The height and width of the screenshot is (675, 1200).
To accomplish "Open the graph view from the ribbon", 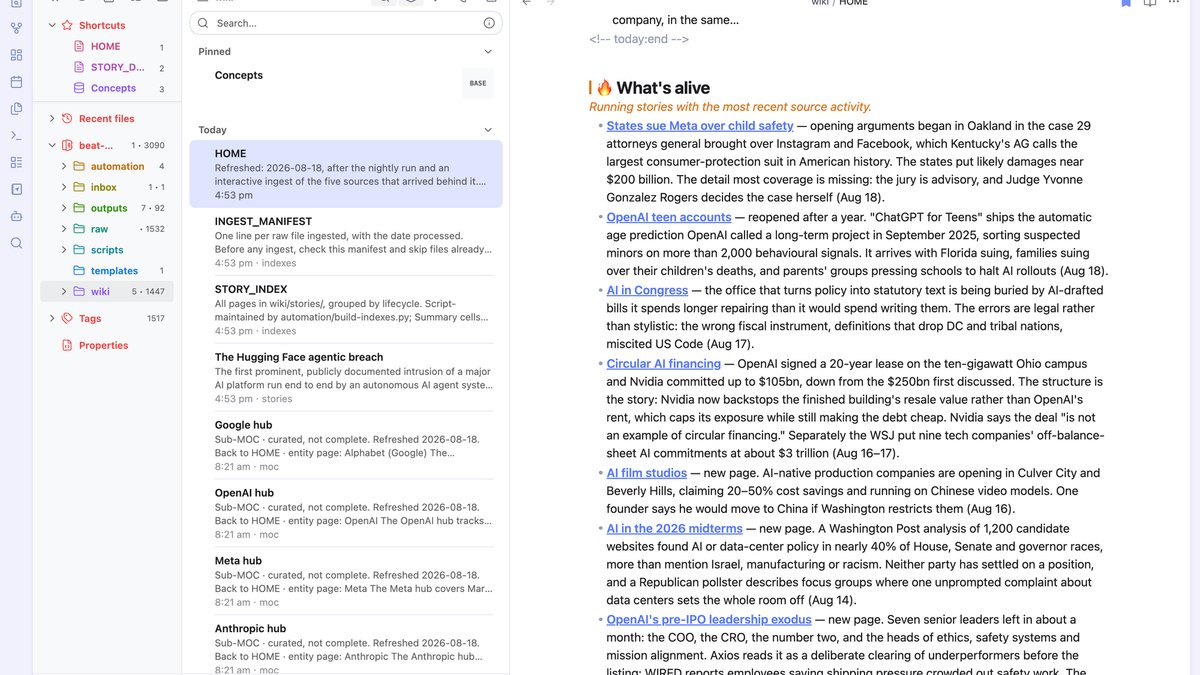I will [x=16, y=28].
